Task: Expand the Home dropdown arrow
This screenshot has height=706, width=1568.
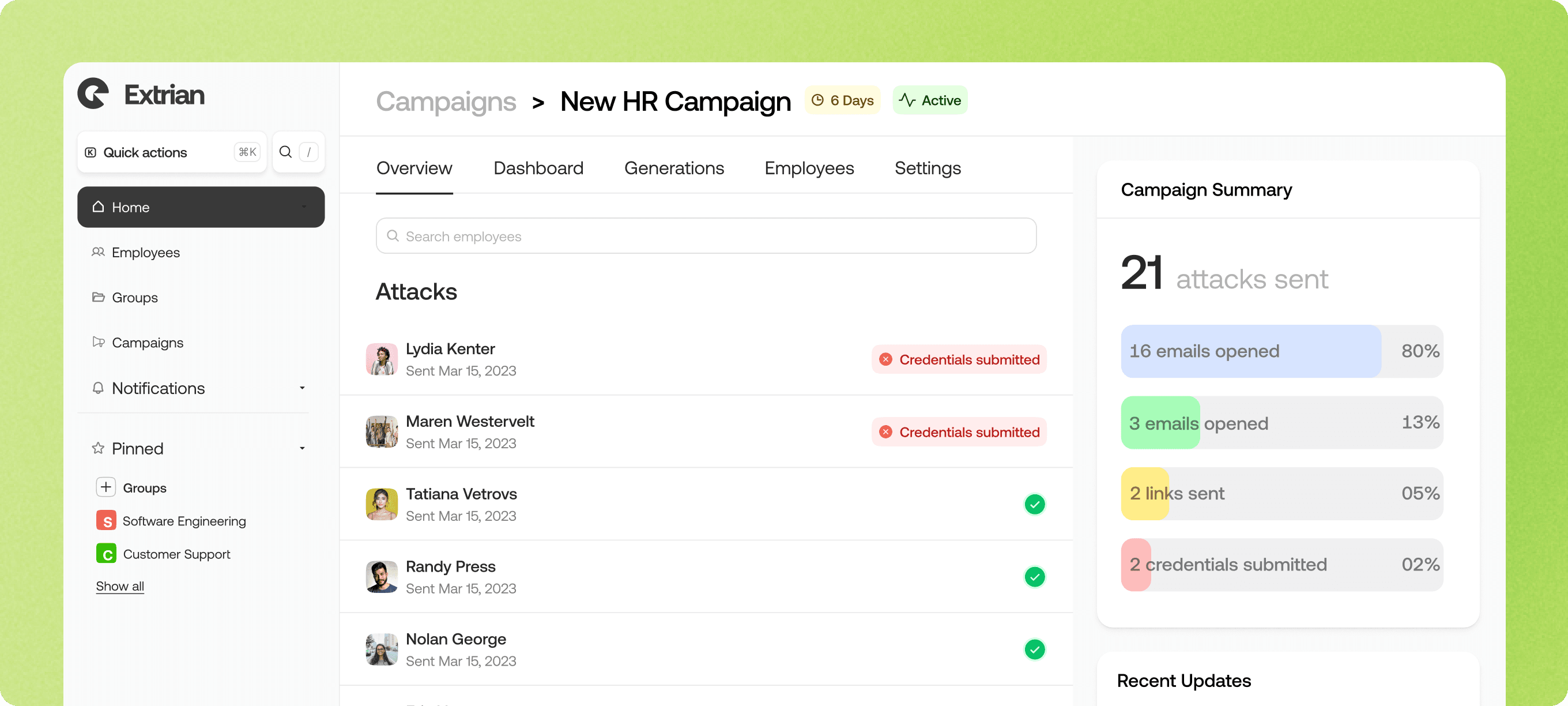Action: click(303, 207)
